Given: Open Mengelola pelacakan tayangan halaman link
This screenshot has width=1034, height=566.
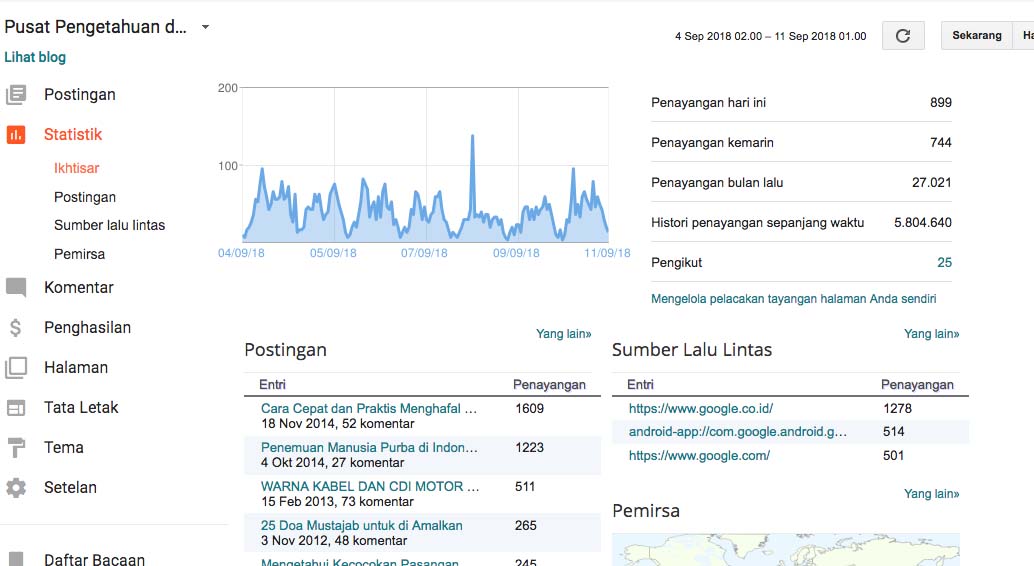Looking at the screenshot, I should point(793,299).
